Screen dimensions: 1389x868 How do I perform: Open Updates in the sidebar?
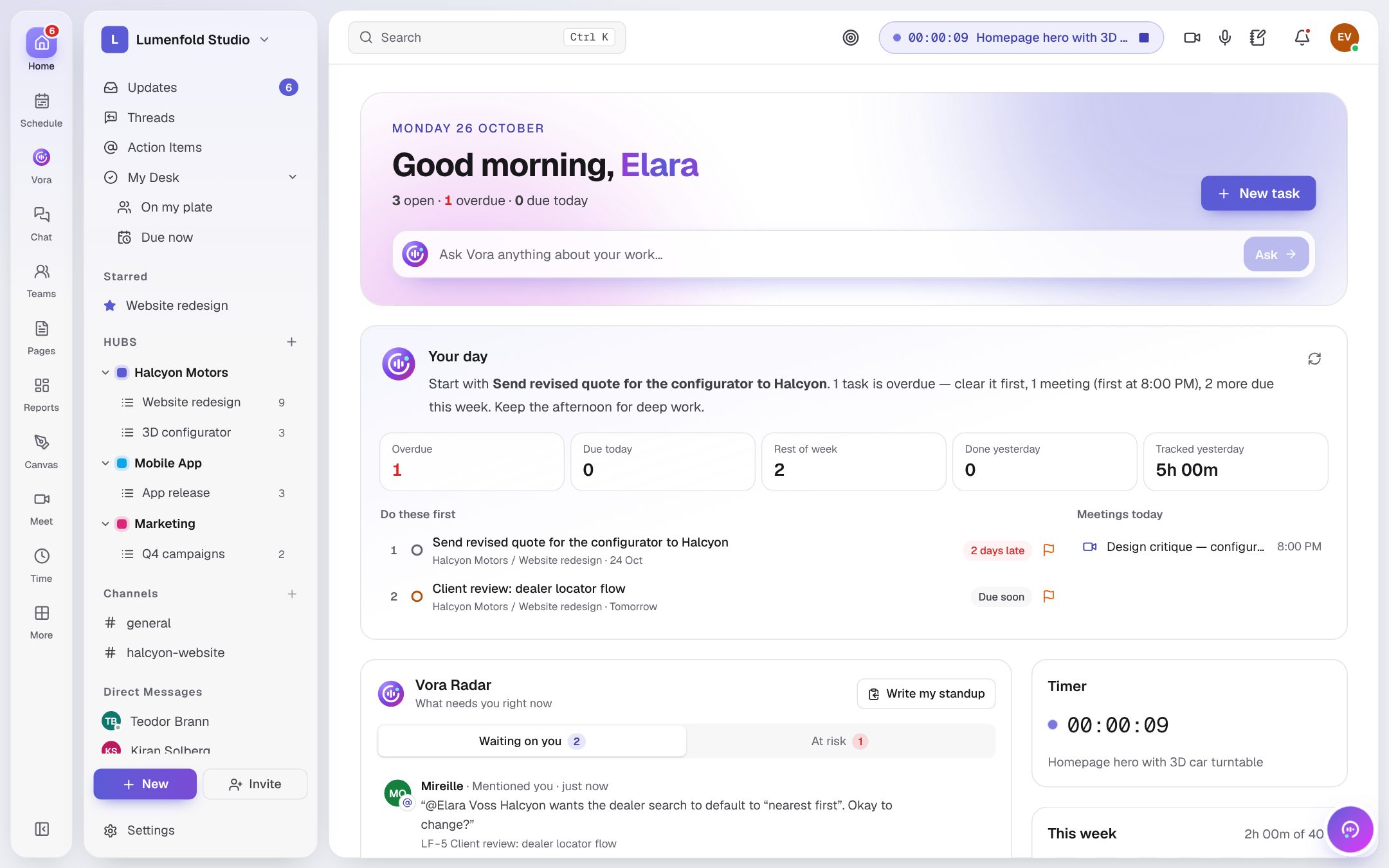tap(201, 87)
